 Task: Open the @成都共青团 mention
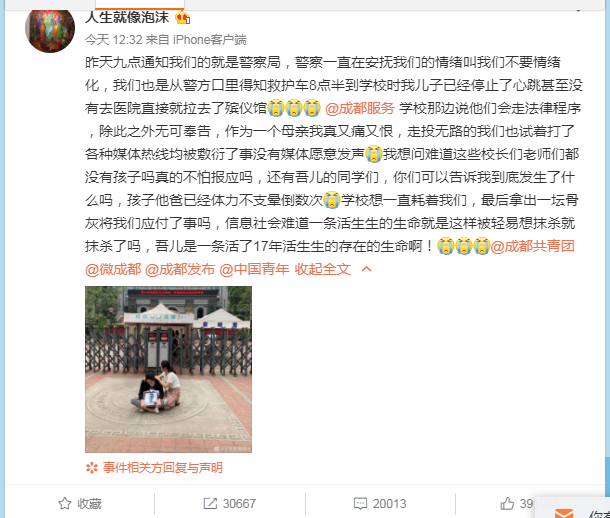532,246
